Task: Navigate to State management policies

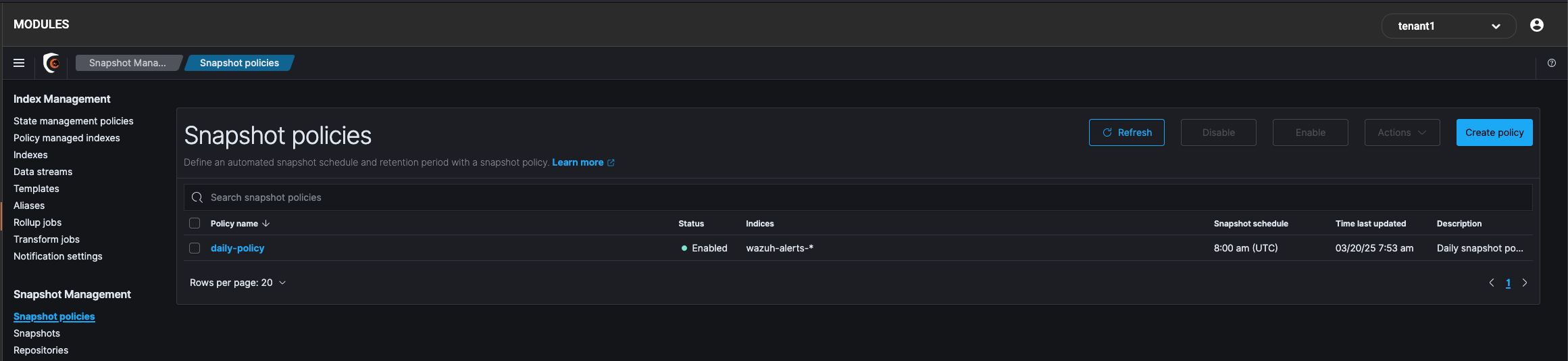Action: (74, 121)
